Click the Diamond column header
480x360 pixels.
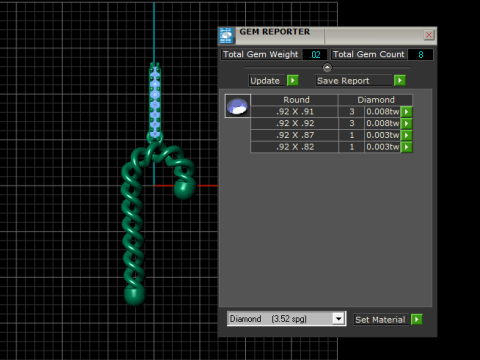pyautogui.click(x=376, y=100)
